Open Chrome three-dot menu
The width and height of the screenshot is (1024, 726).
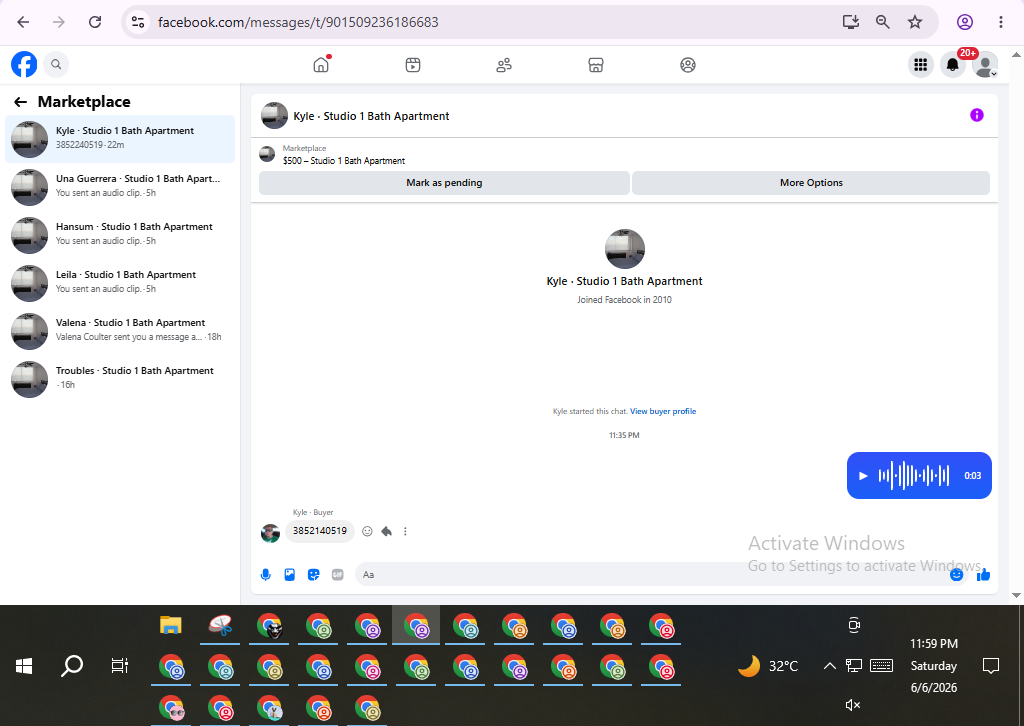pyautogui.click(x=1000, y=22)
